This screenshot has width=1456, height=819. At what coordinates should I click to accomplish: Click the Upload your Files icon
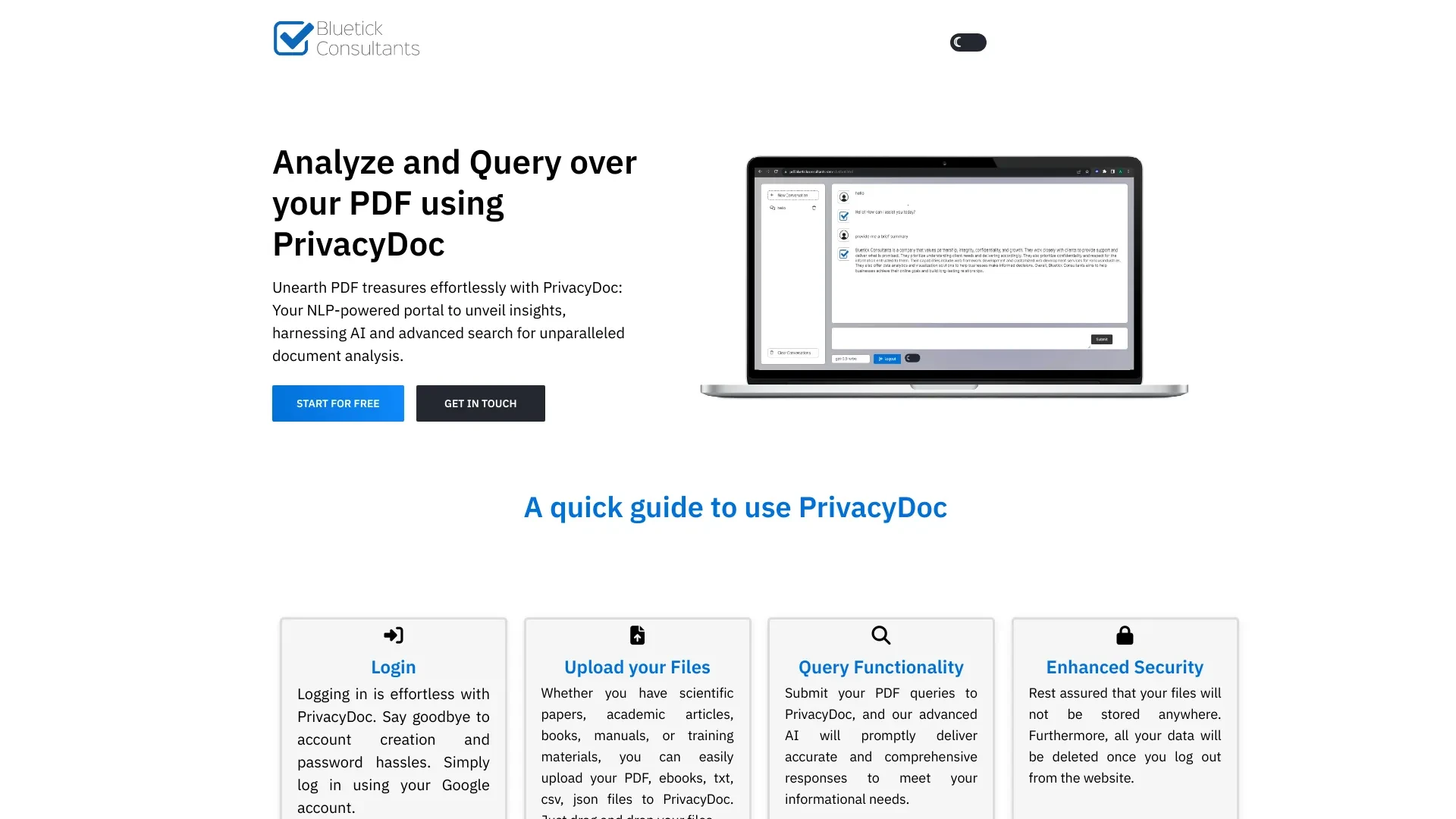point(637,635)
